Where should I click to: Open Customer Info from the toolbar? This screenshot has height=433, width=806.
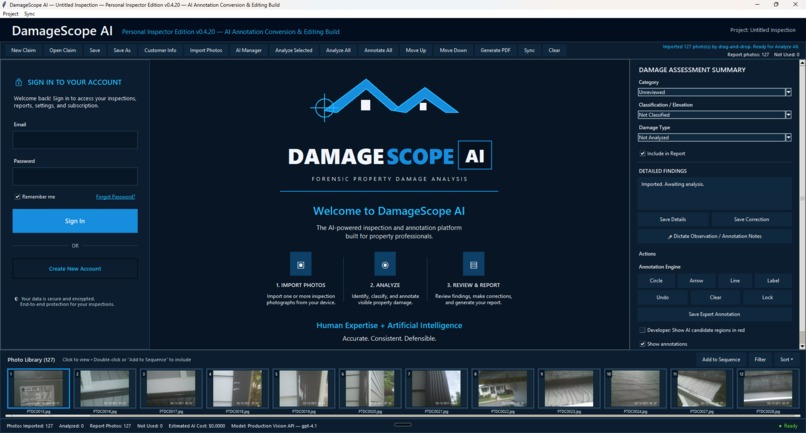coord(160,50)
